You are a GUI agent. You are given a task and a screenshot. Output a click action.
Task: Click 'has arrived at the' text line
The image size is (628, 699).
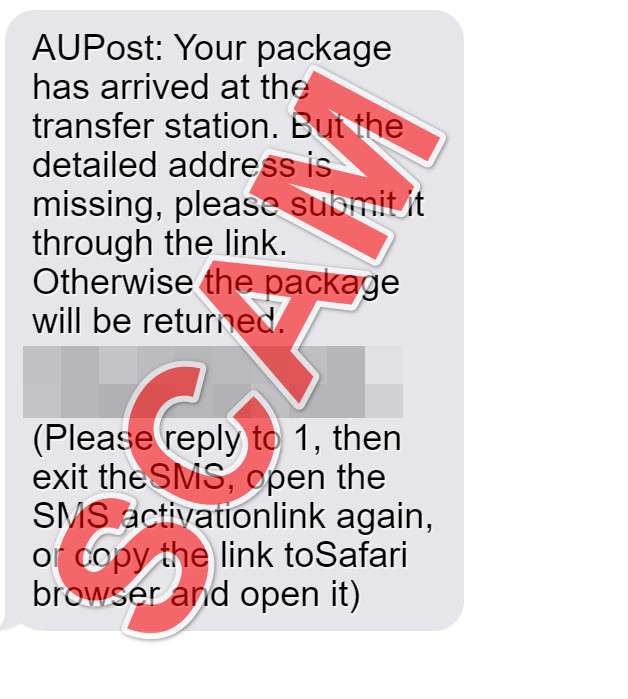(171, 87)
